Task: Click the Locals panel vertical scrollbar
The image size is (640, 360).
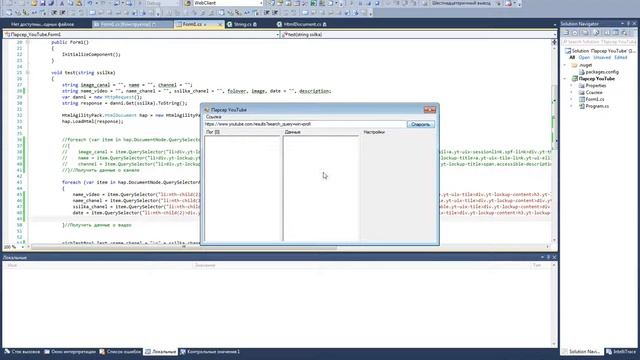Action: 554,304
